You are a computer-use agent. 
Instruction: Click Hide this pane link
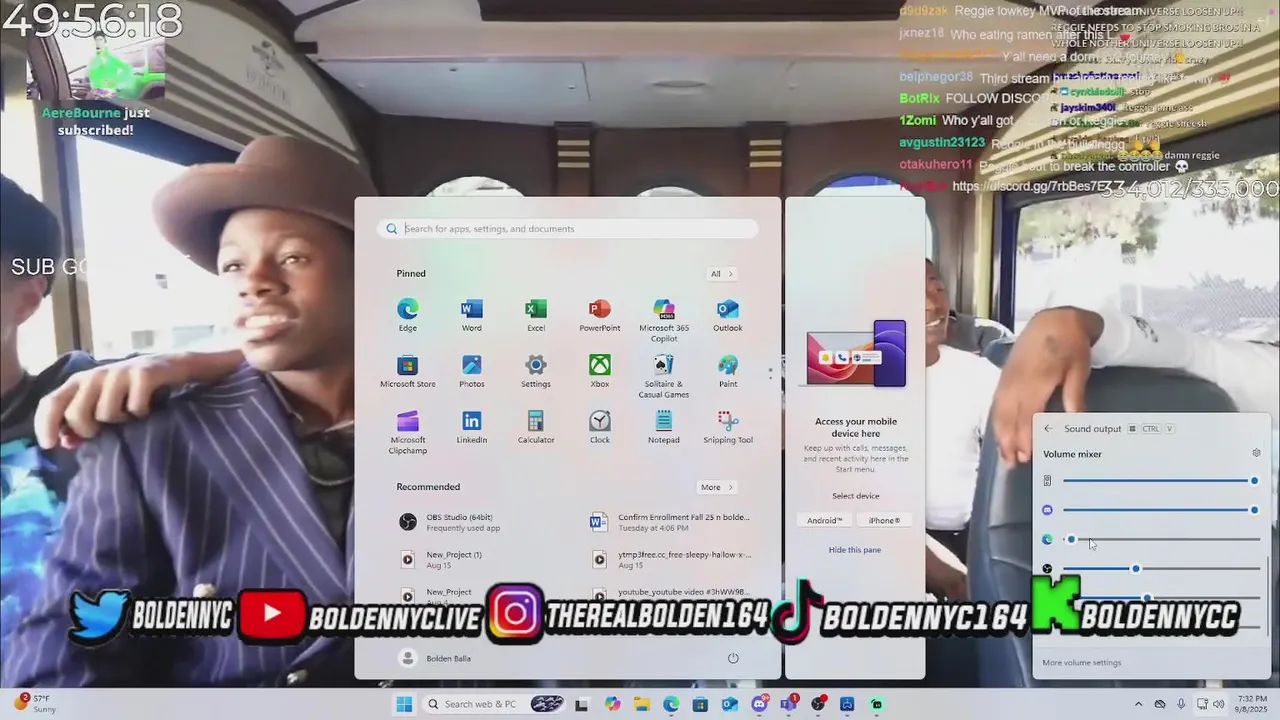855,550
